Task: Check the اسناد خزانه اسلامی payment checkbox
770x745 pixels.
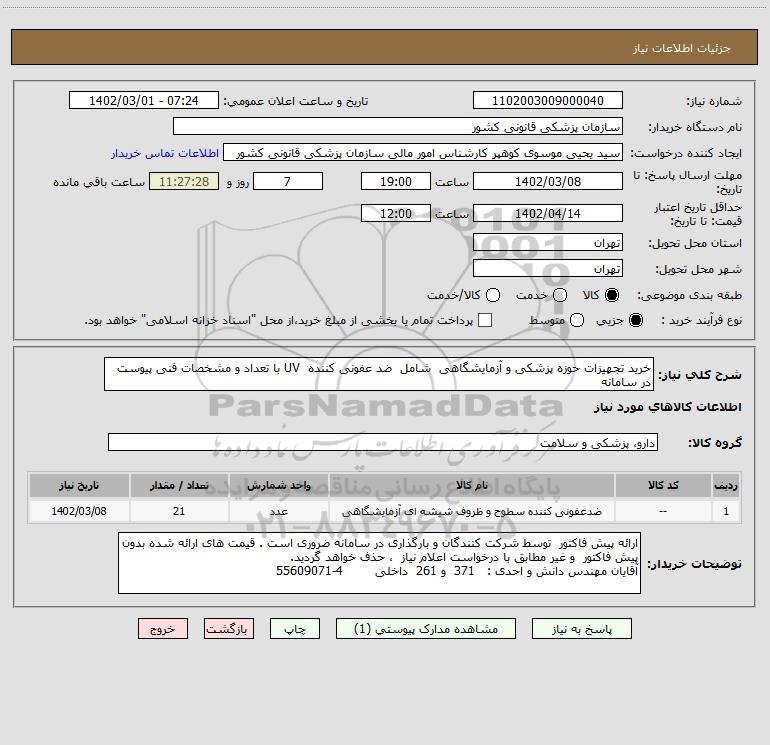Action: [x=485, y=320]
